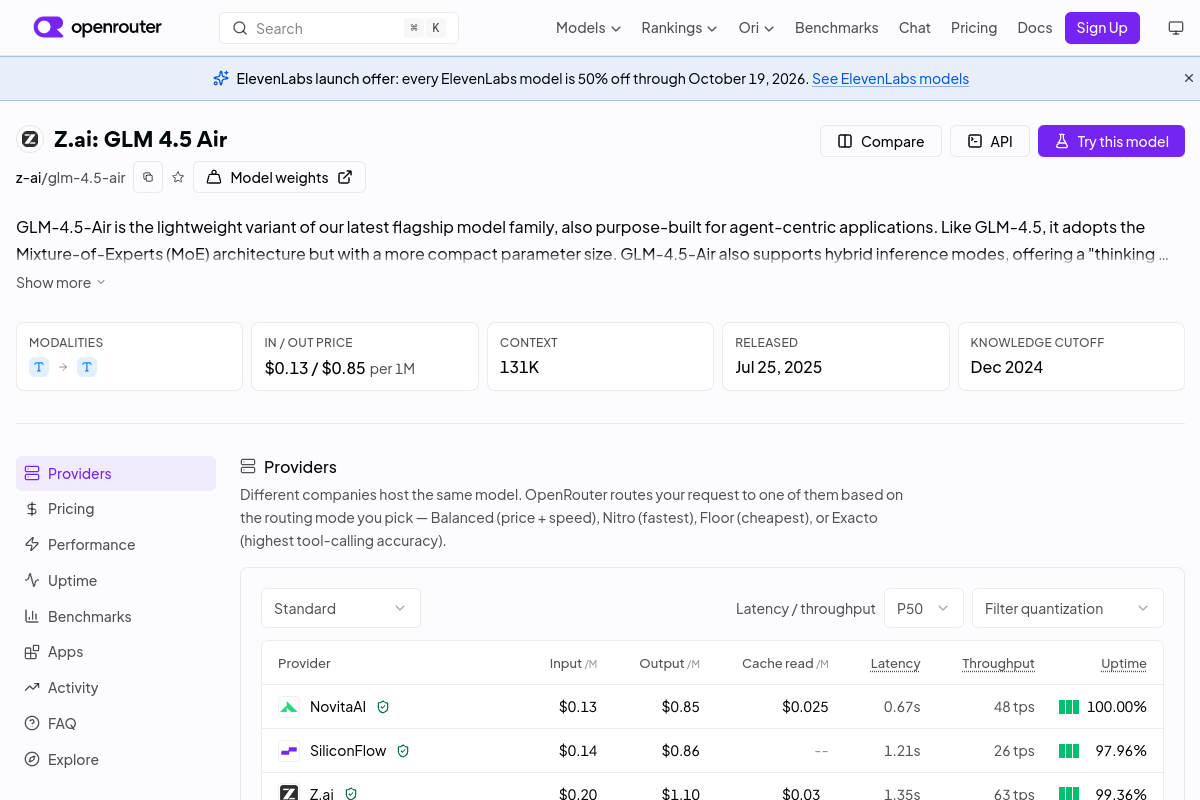1200x800 pixels.
Task: Focus the Search input field
Action: (x=339, y=28)
